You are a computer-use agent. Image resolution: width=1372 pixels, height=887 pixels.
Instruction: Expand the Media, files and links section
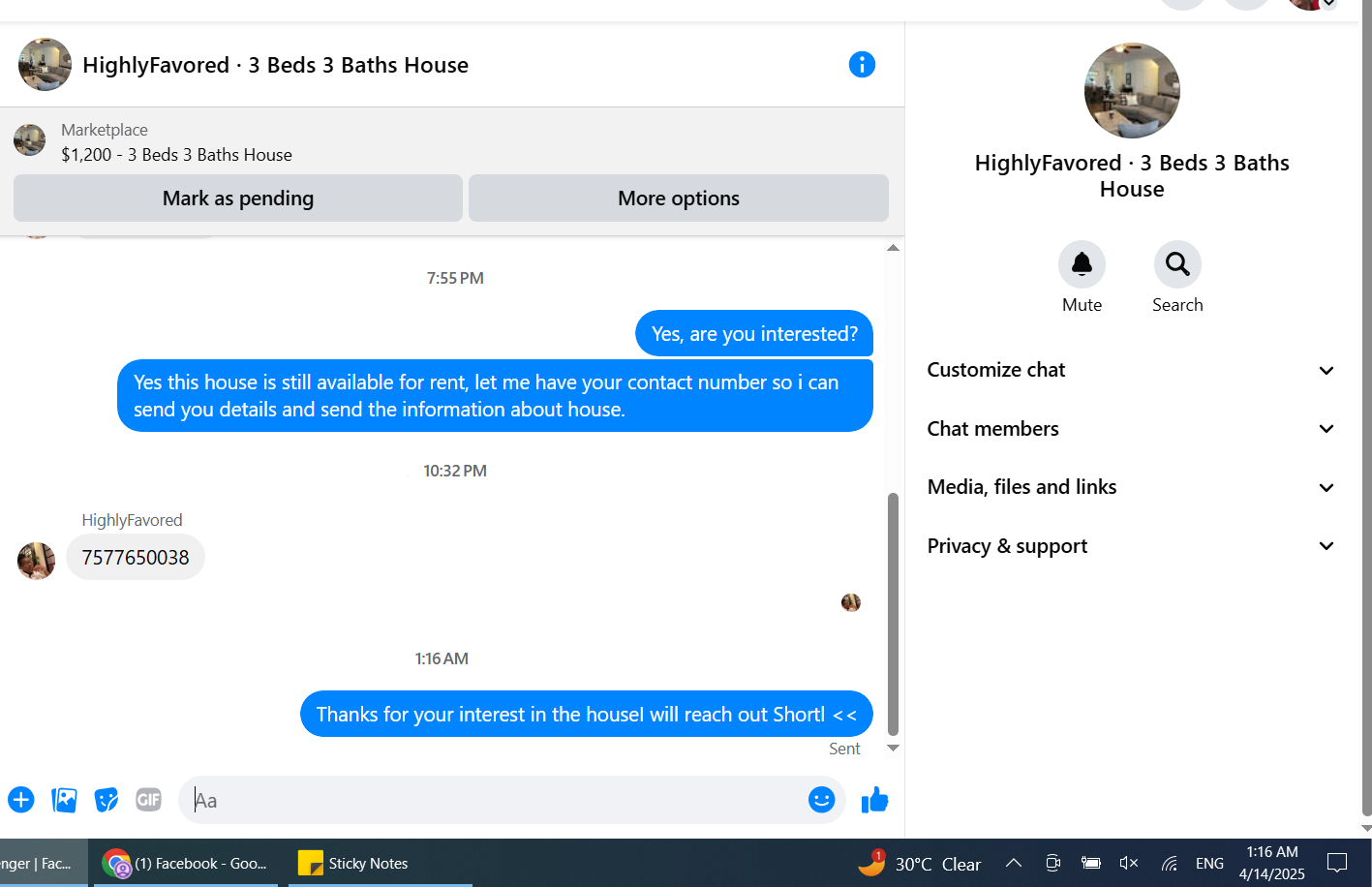coord(1131,487)
